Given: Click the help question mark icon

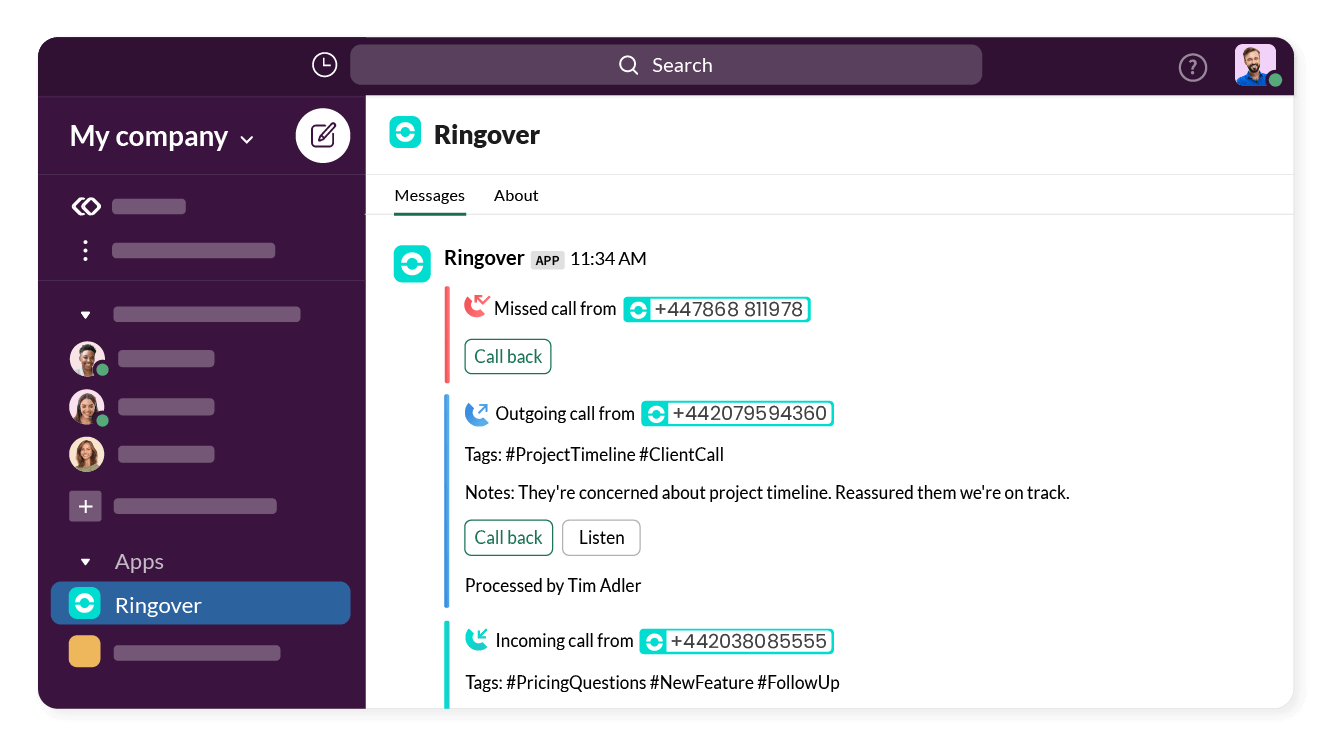Looking at the screenshot, I should (1192, 67).
